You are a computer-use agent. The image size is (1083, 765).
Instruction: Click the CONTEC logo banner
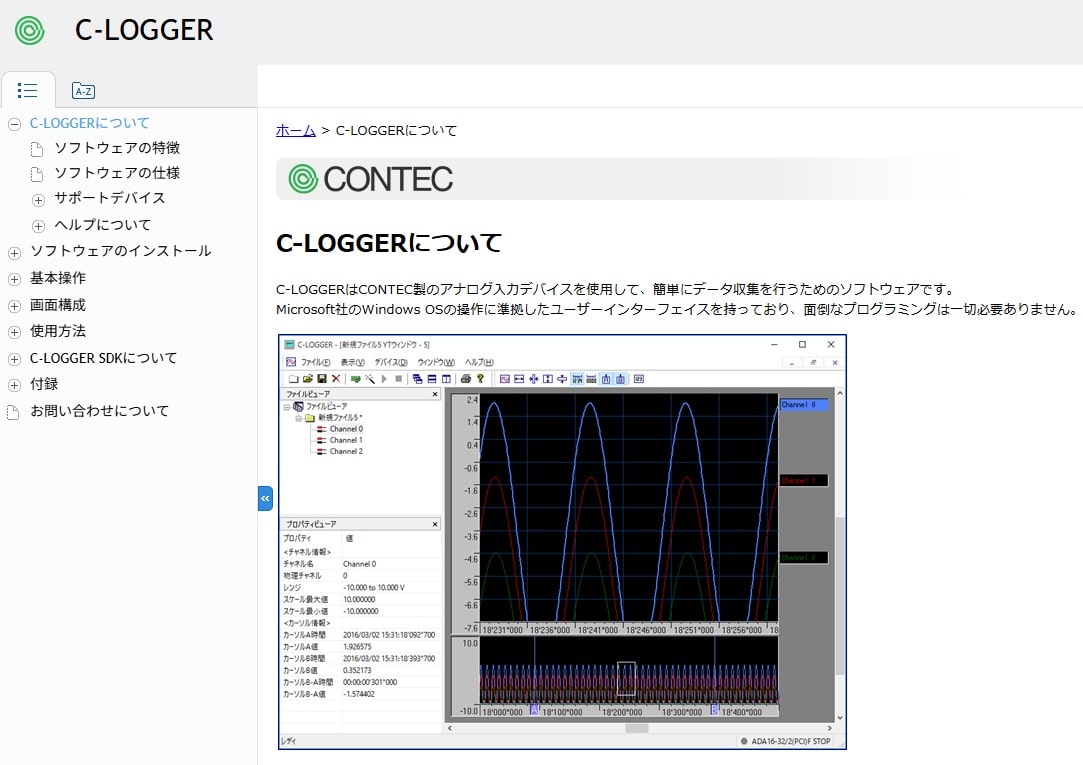pos(370,179)
